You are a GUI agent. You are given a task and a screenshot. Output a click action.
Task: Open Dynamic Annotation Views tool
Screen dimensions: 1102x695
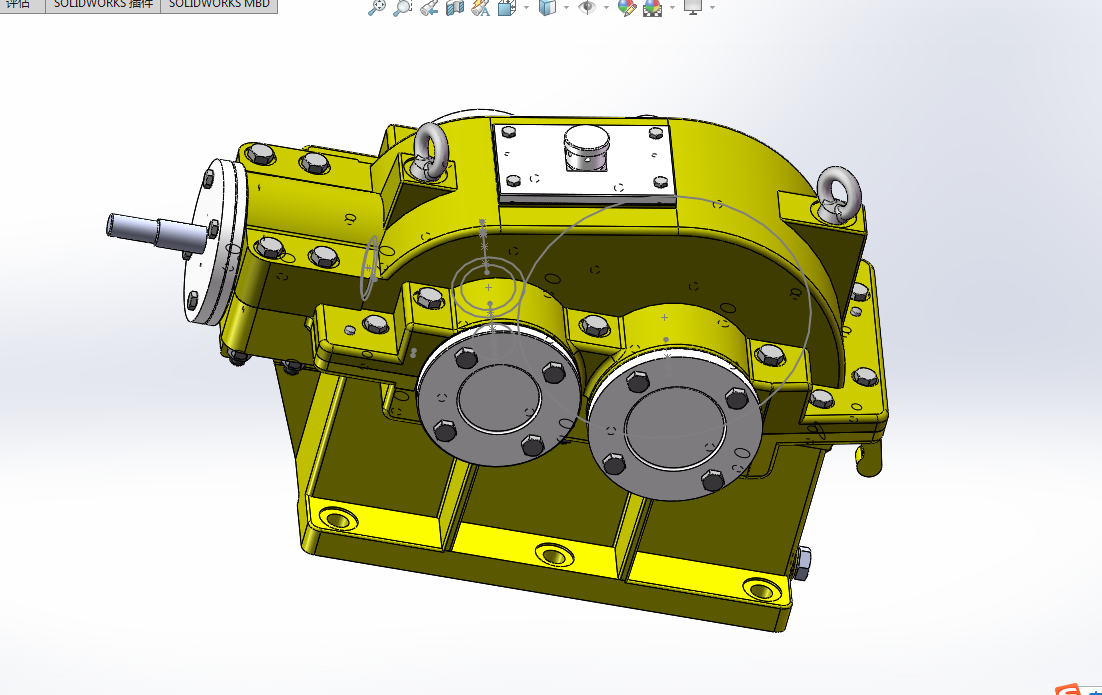coord(481,7)
